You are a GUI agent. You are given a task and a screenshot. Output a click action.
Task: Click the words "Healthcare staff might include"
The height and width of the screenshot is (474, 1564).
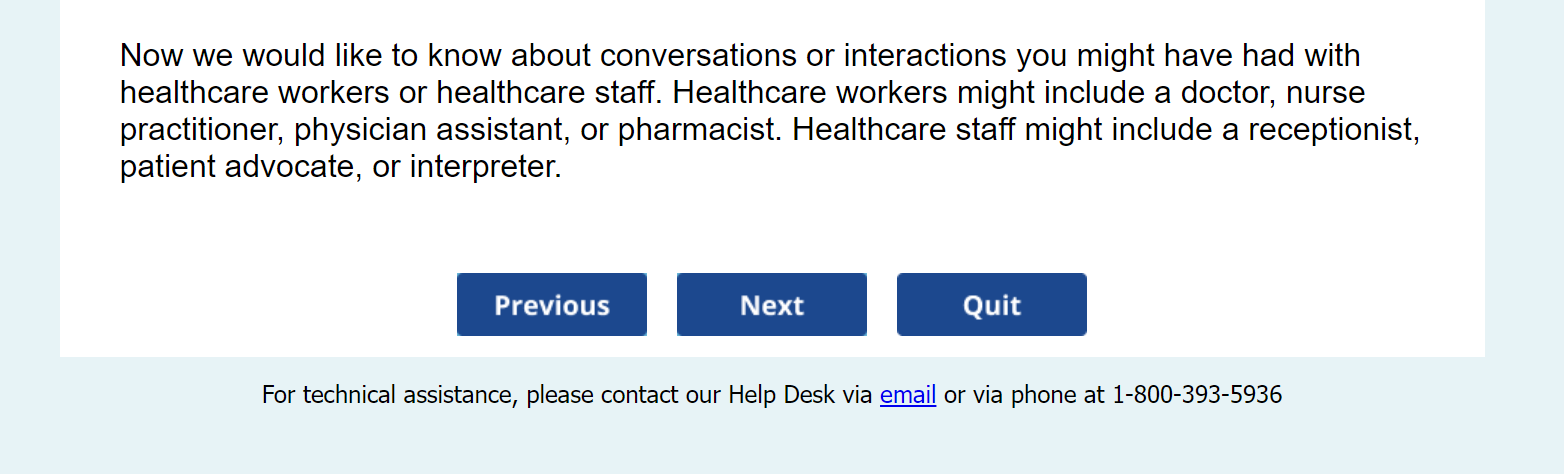[1015, 130]
